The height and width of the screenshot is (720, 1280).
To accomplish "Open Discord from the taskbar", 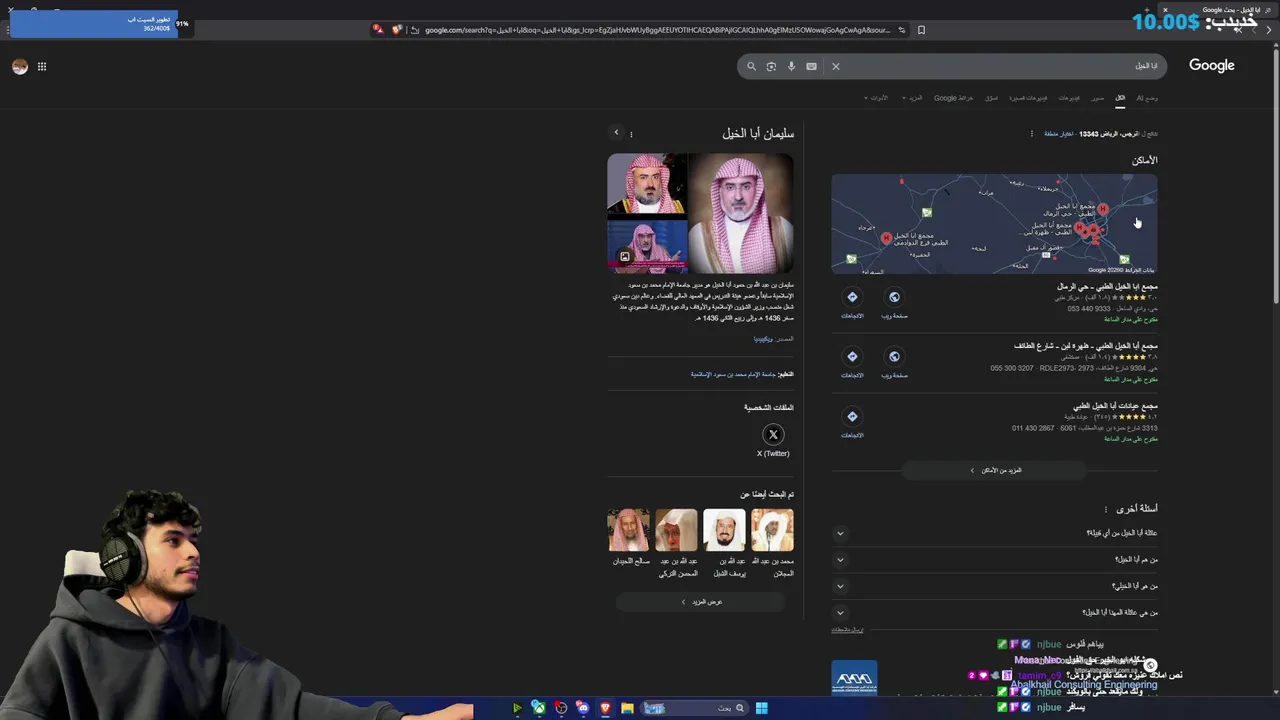I will (x=583, y=708).
